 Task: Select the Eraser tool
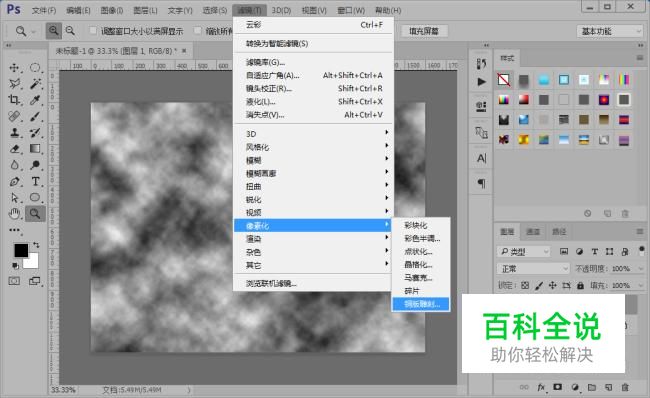click(x=14, y=148)
